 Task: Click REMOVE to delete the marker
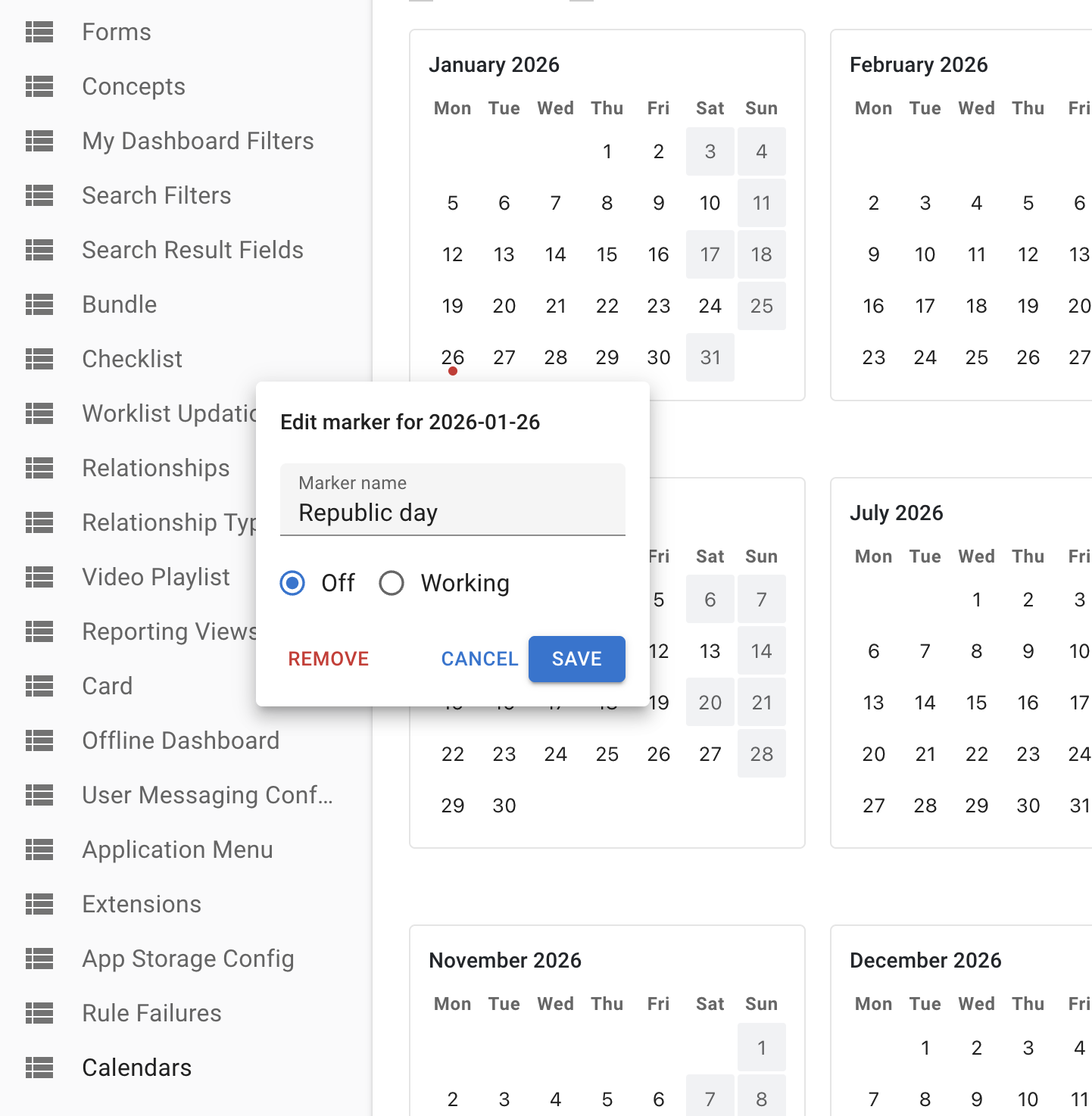tap(329, 659)
